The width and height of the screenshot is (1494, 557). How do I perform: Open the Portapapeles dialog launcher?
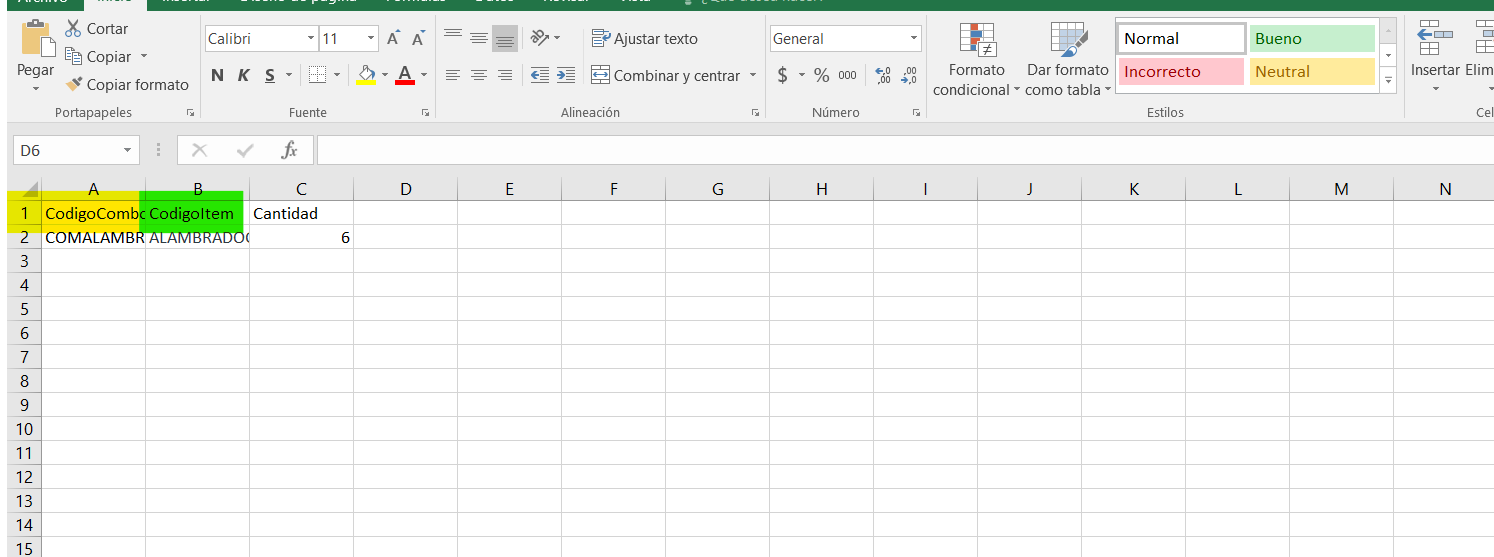pyautogui.click(x=190, y=113)
